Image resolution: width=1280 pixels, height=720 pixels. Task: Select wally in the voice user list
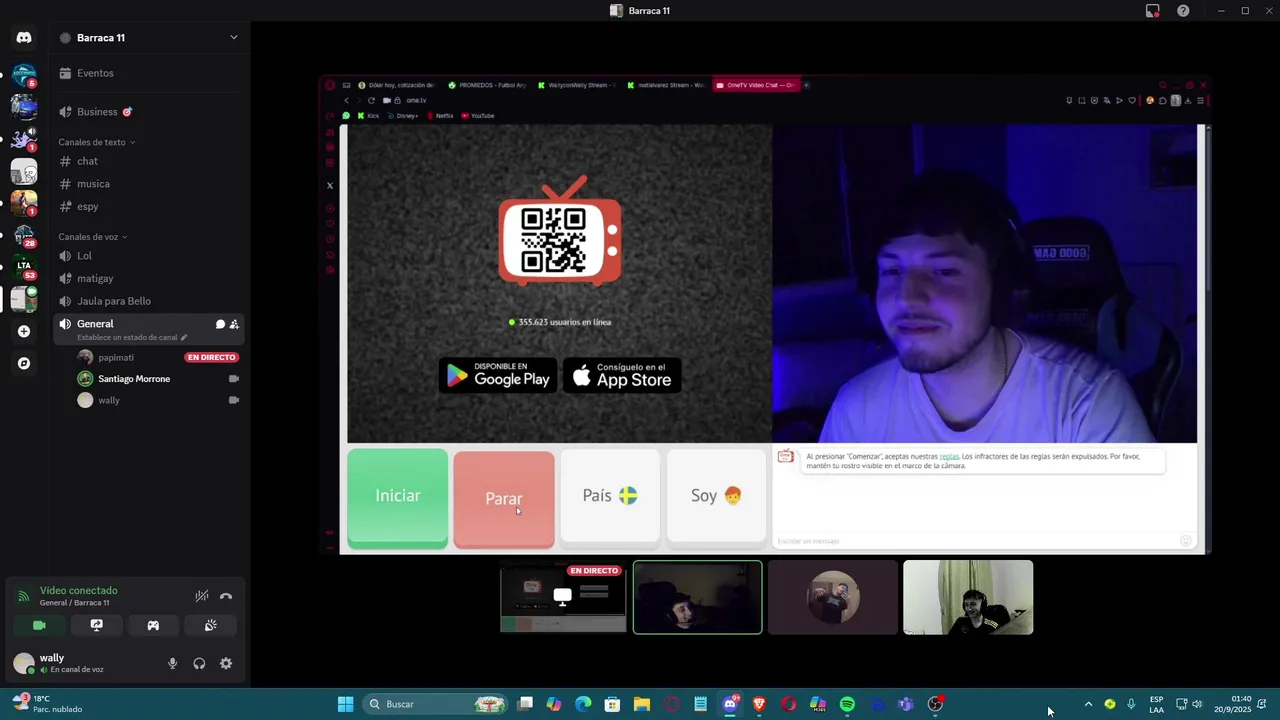pyautogui.click(x=158, y=400)
